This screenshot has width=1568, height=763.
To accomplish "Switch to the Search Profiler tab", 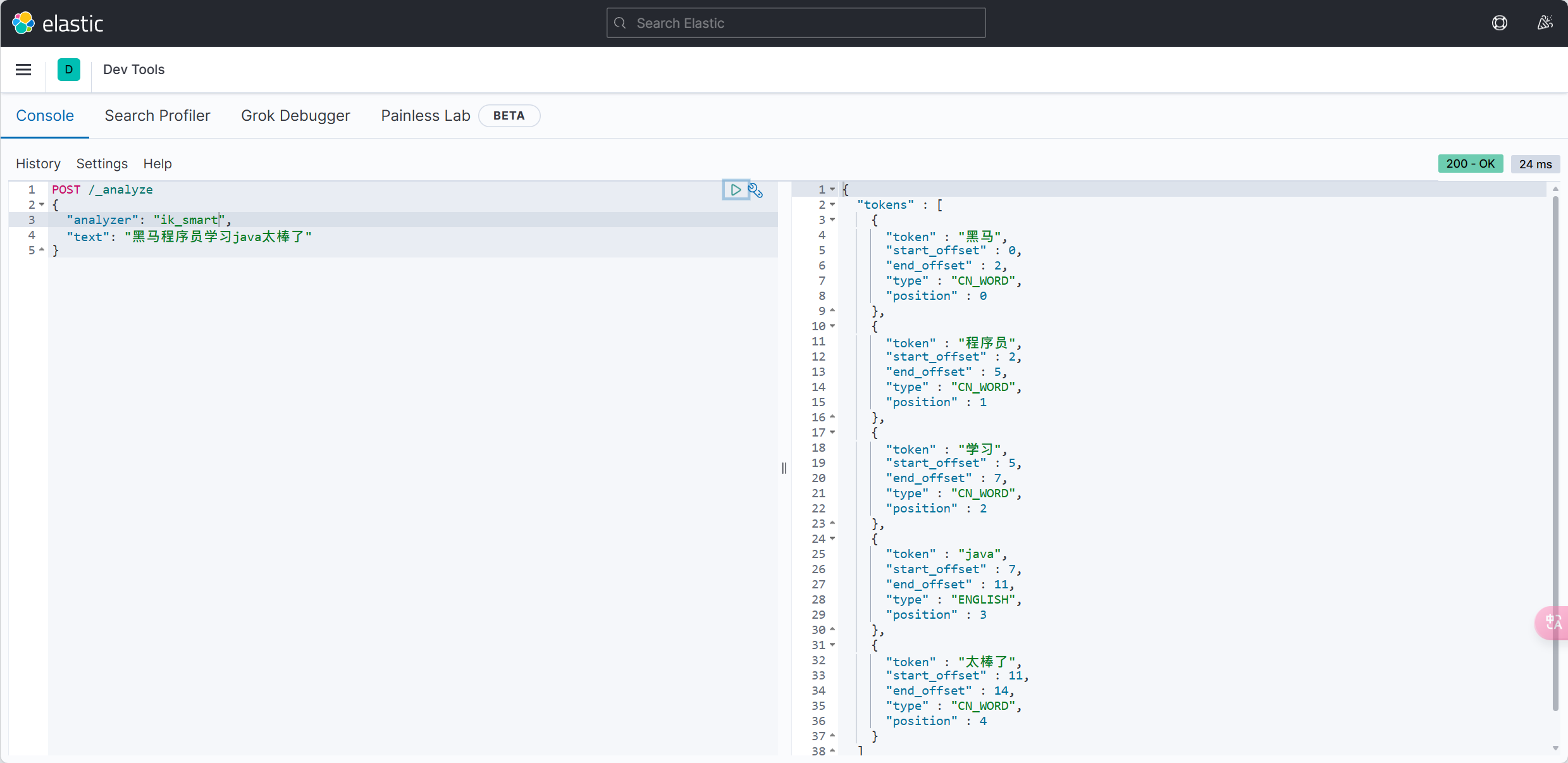I will pos(157,116).
